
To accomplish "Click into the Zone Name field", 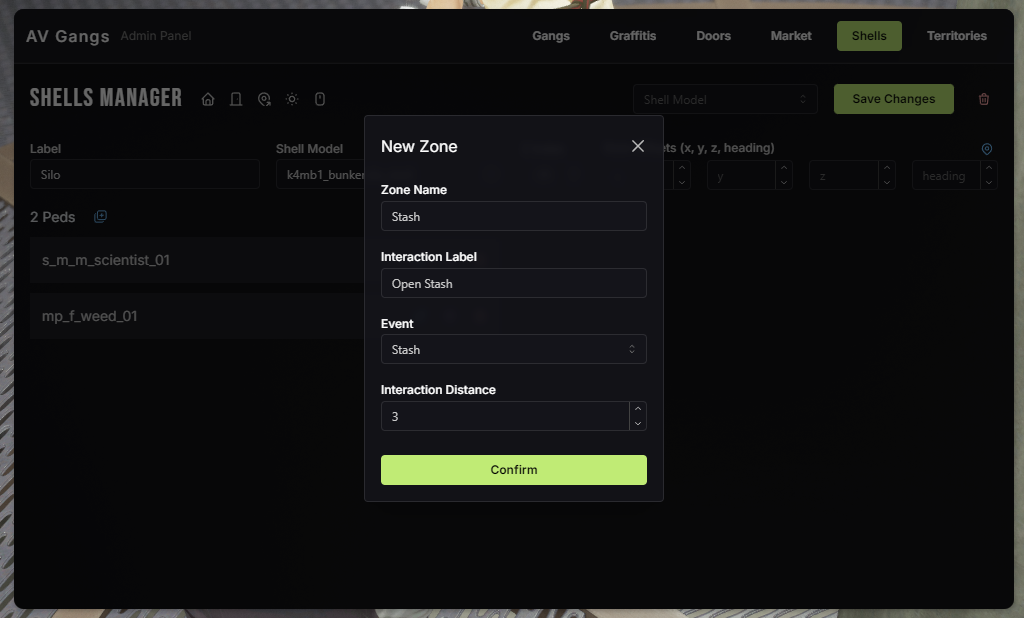I will (513, 217).
